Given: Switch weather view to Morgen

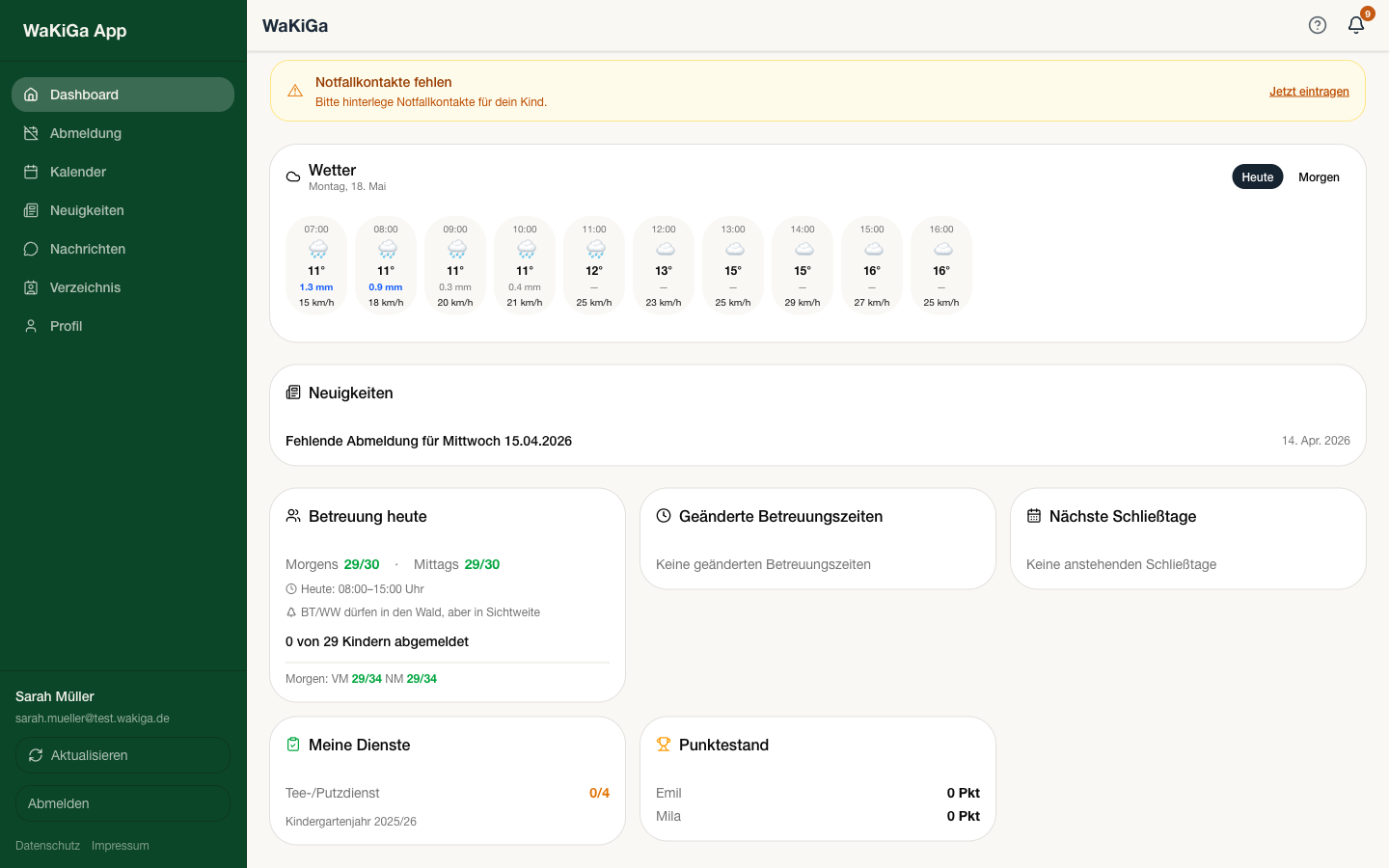Looking at the screenshot, I should (x=1319, y=177).
